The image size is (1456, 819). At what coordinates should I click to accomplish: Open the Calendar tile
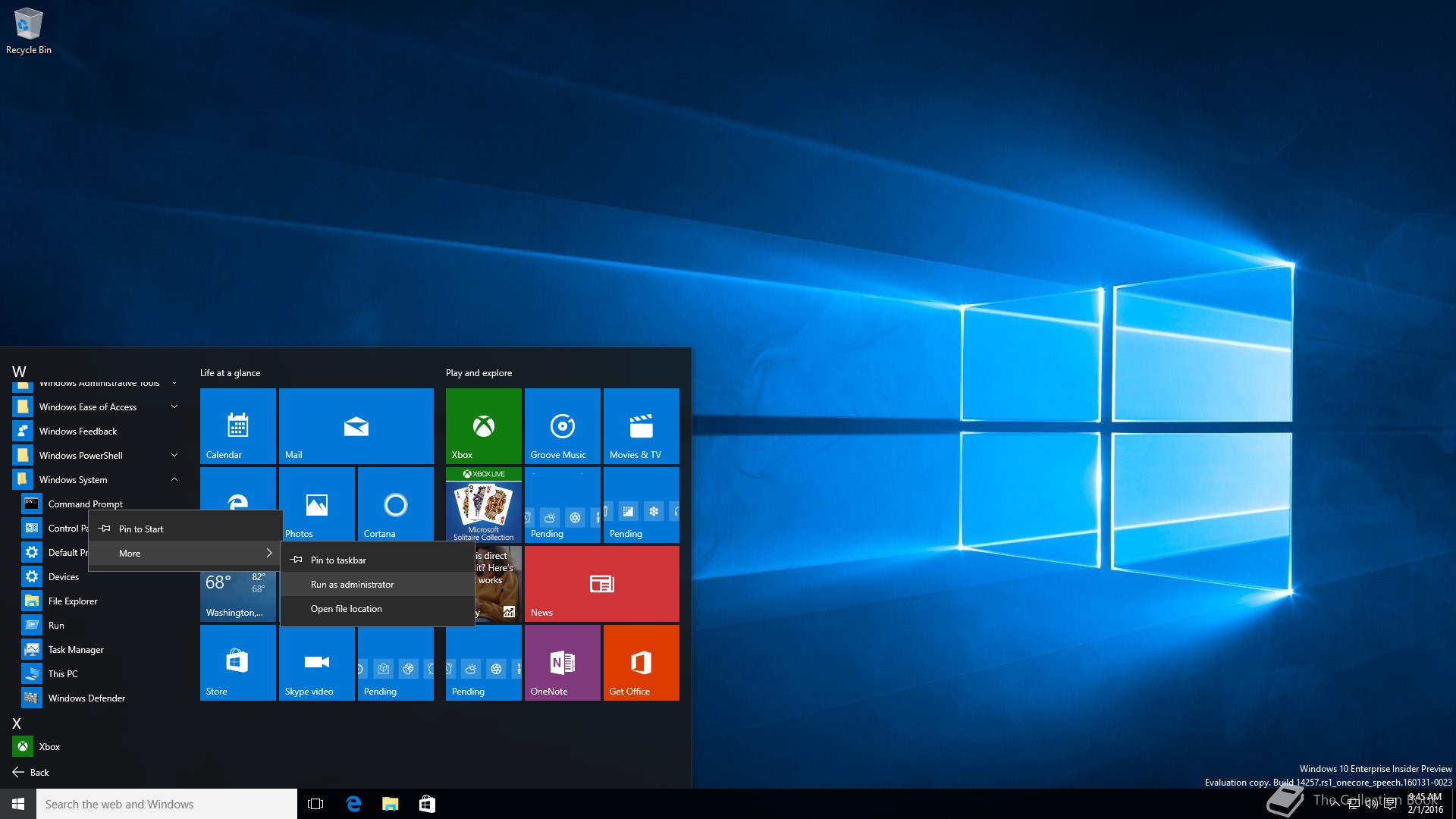(x=237, y=425)
